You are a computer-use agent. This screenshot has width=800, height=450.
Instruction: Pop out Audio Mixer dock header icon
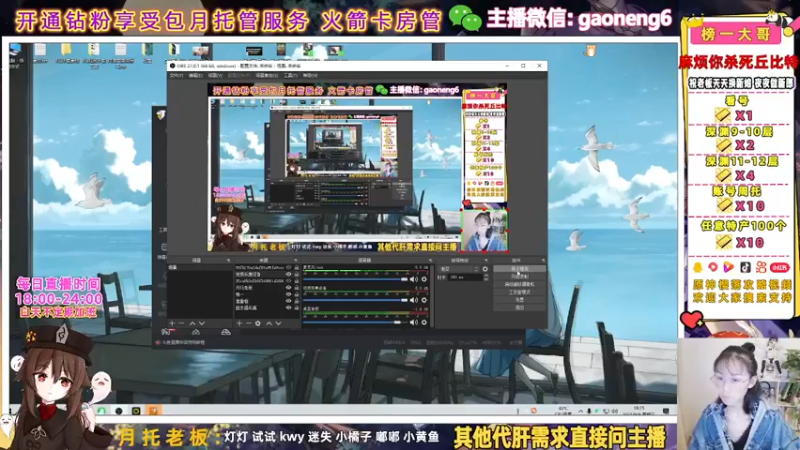pyautogui.click(x=431, y=261)
